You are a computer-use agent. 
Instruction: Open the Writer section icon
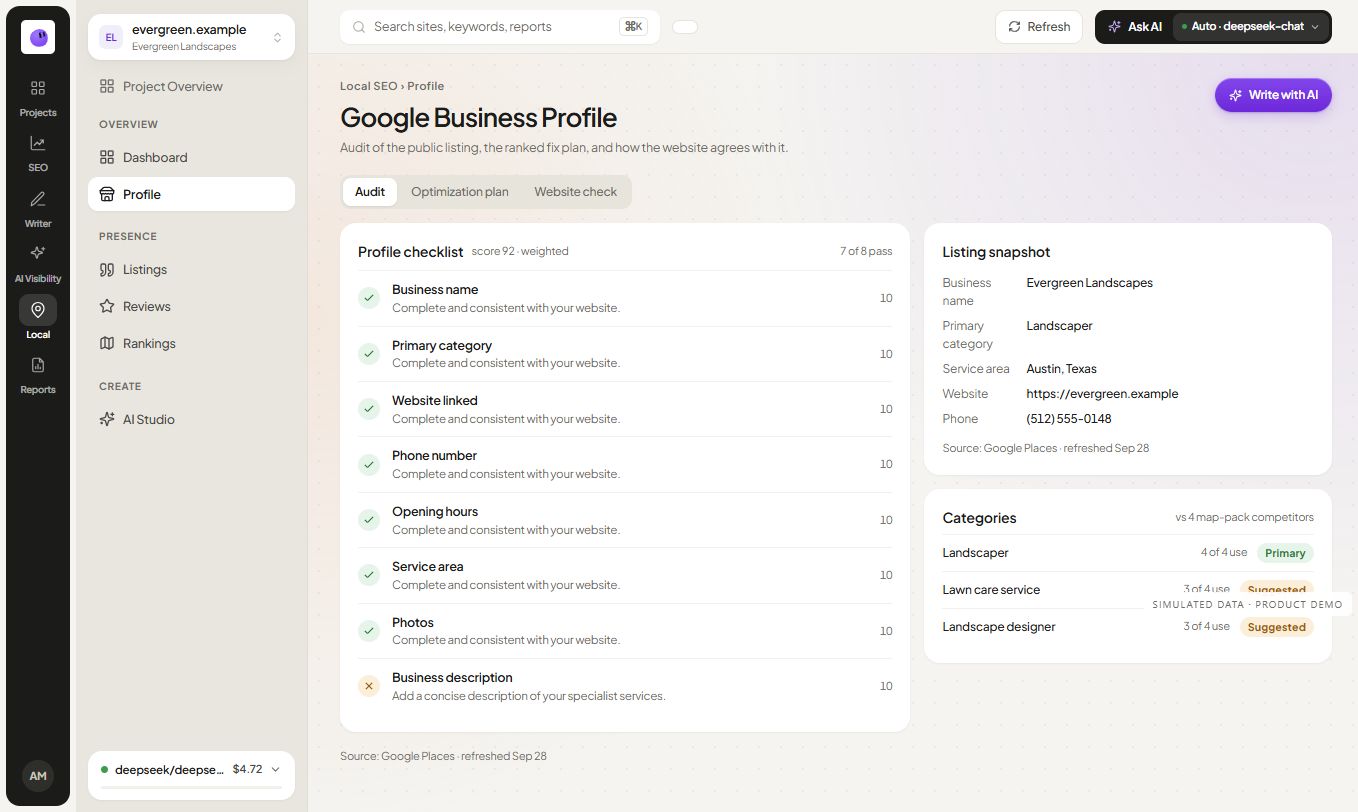(38, 209)
